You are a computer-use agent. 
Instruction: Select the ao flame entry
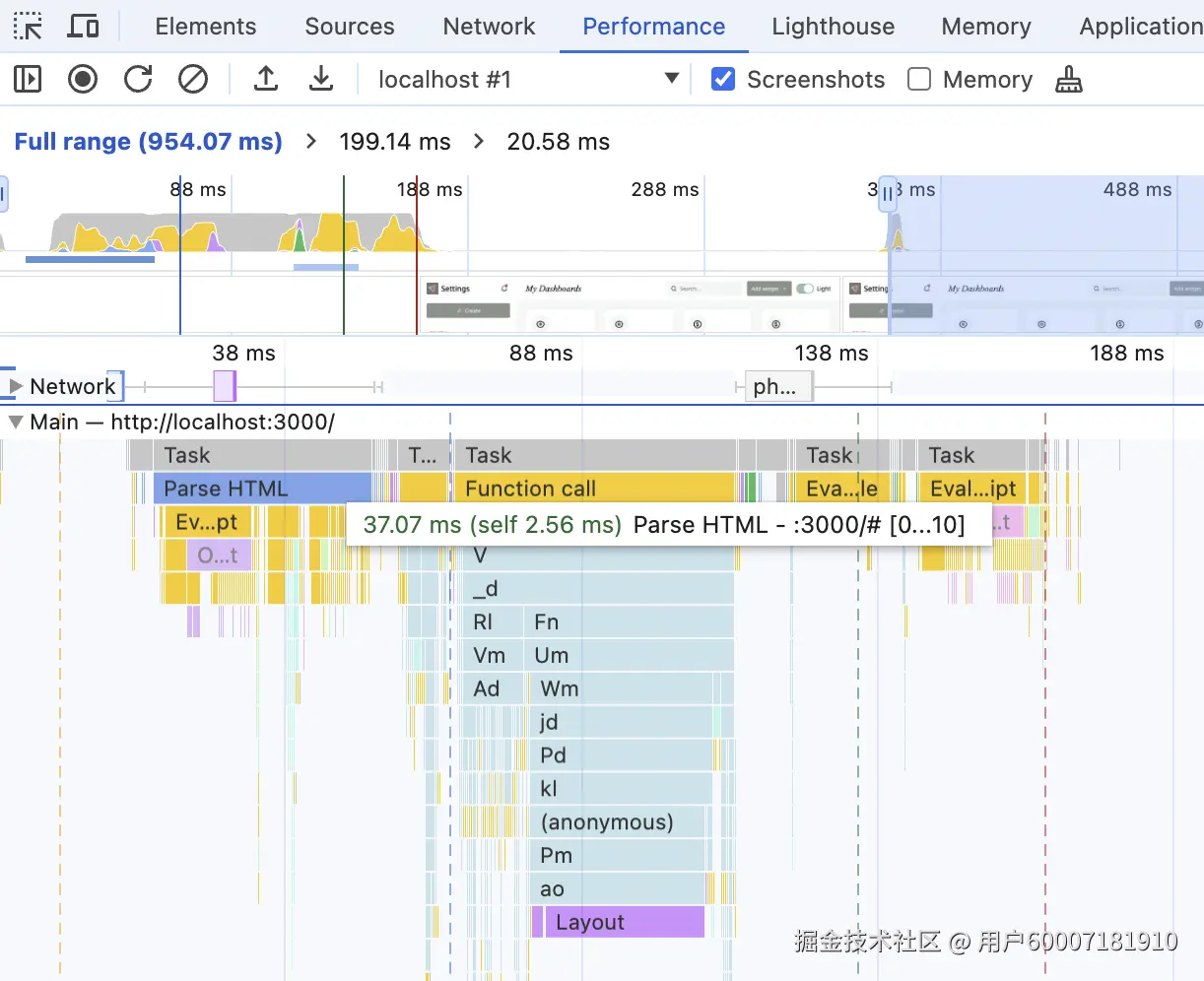click(618, 890)
